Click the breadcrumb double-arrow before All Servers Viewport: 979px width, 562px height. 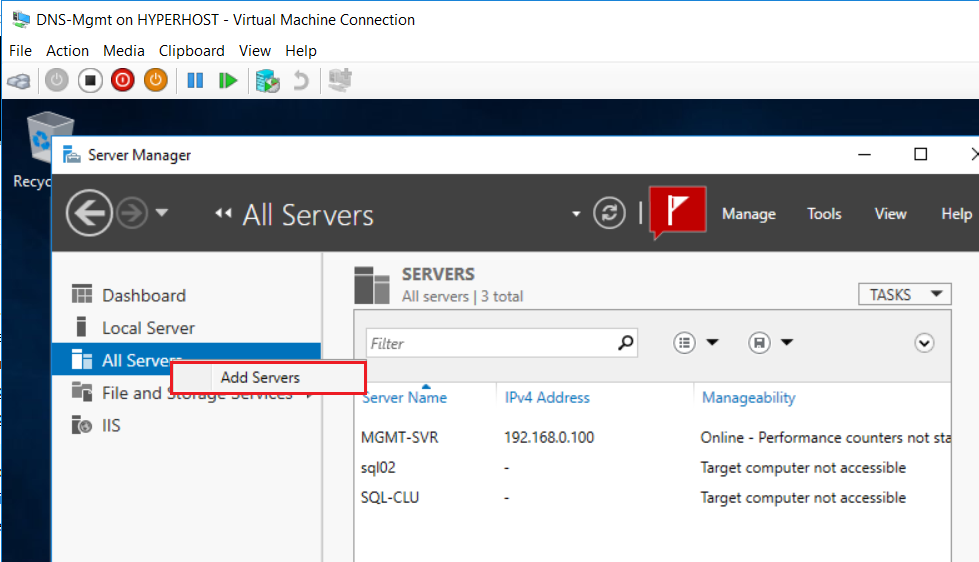[223, 214]
